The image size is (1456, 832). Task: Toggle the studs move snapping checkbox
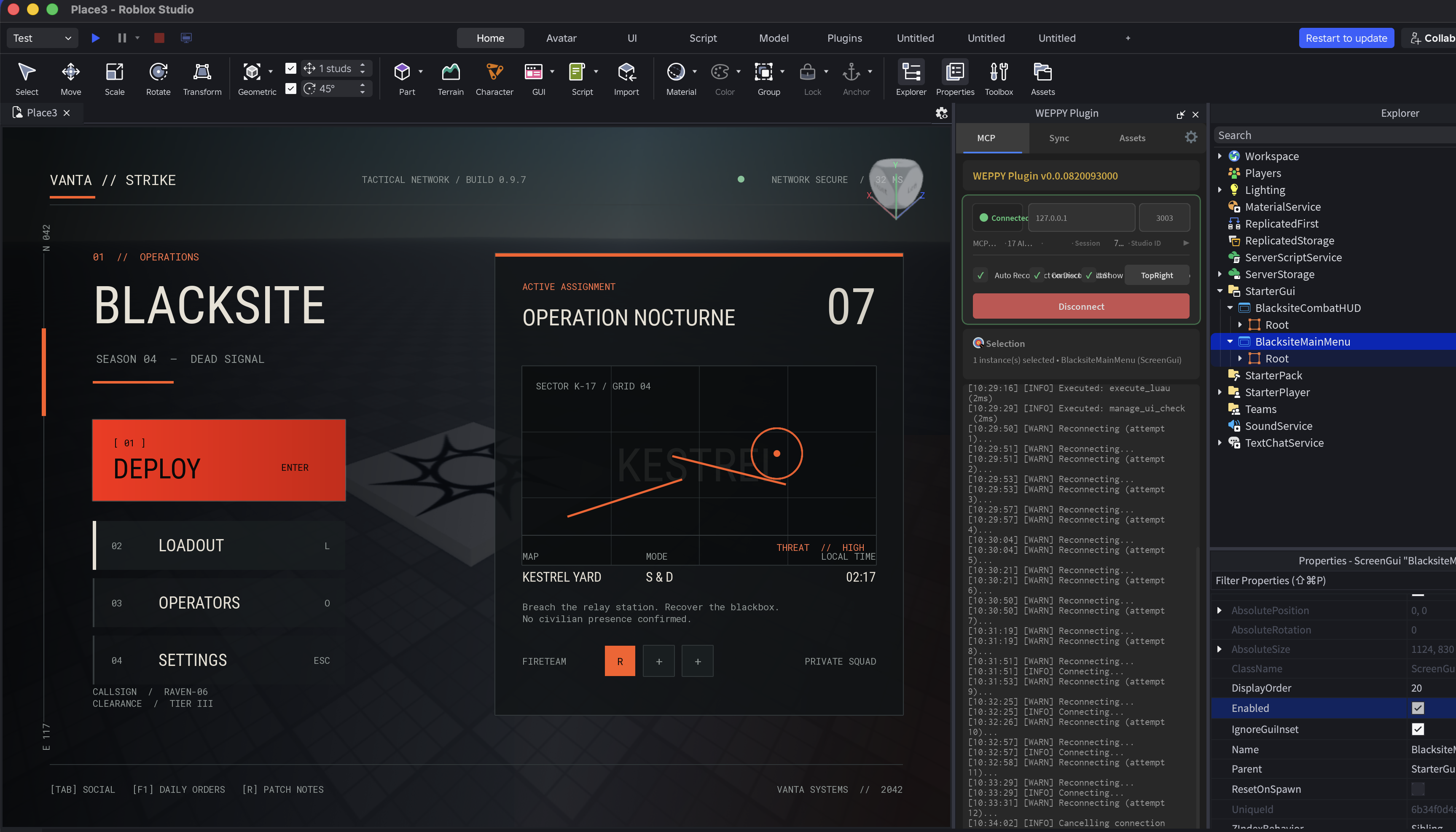291,69
